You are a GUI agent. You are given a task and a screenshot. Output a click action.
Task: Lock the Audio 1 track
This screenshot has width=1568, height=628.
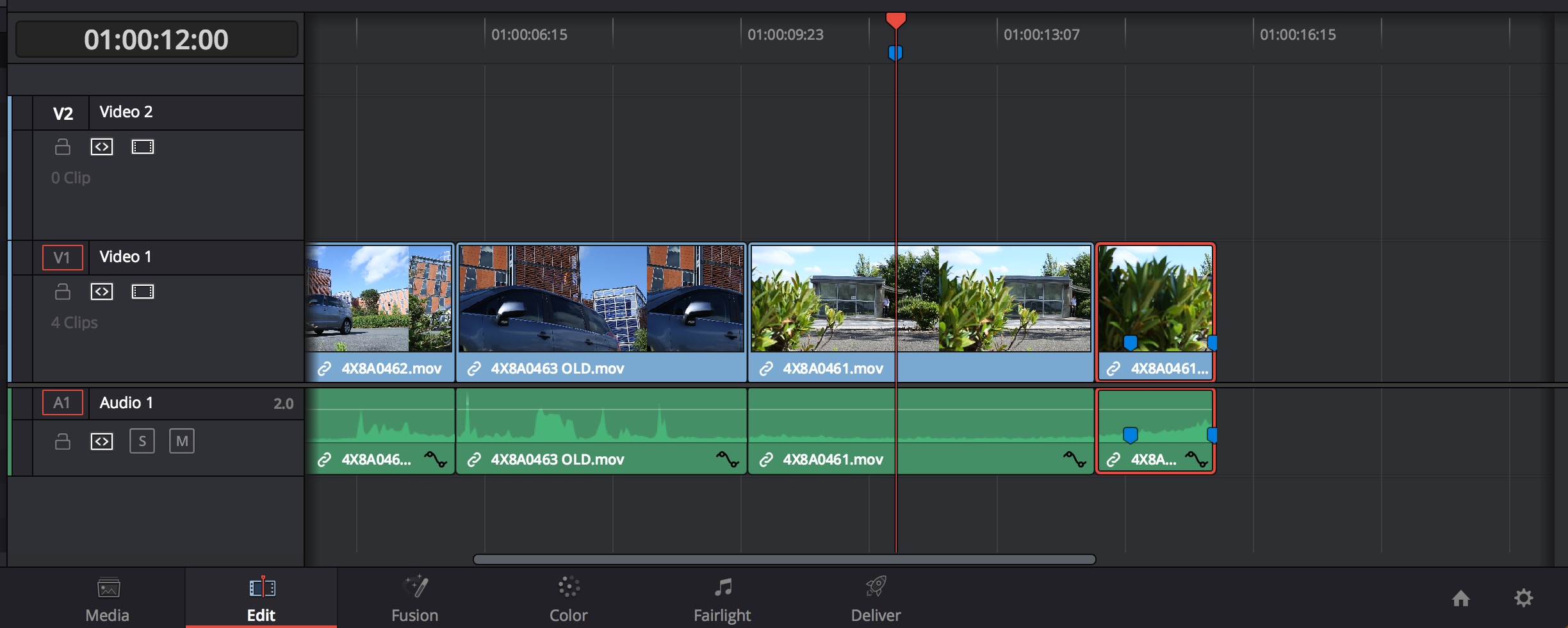[63, 442]
